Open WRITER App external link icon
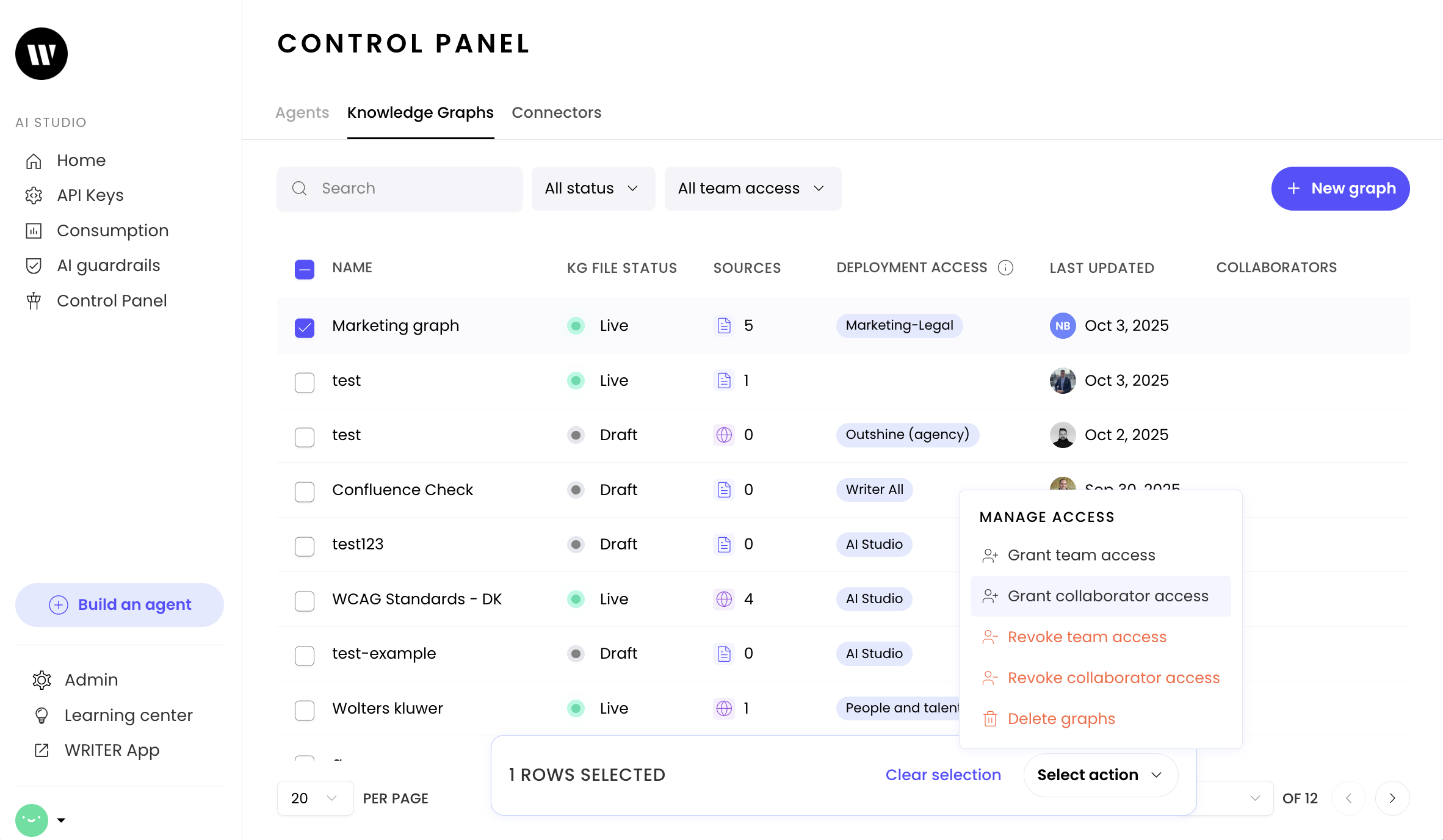The width and height of the screenshot is (1443, 840). point(42,750)
